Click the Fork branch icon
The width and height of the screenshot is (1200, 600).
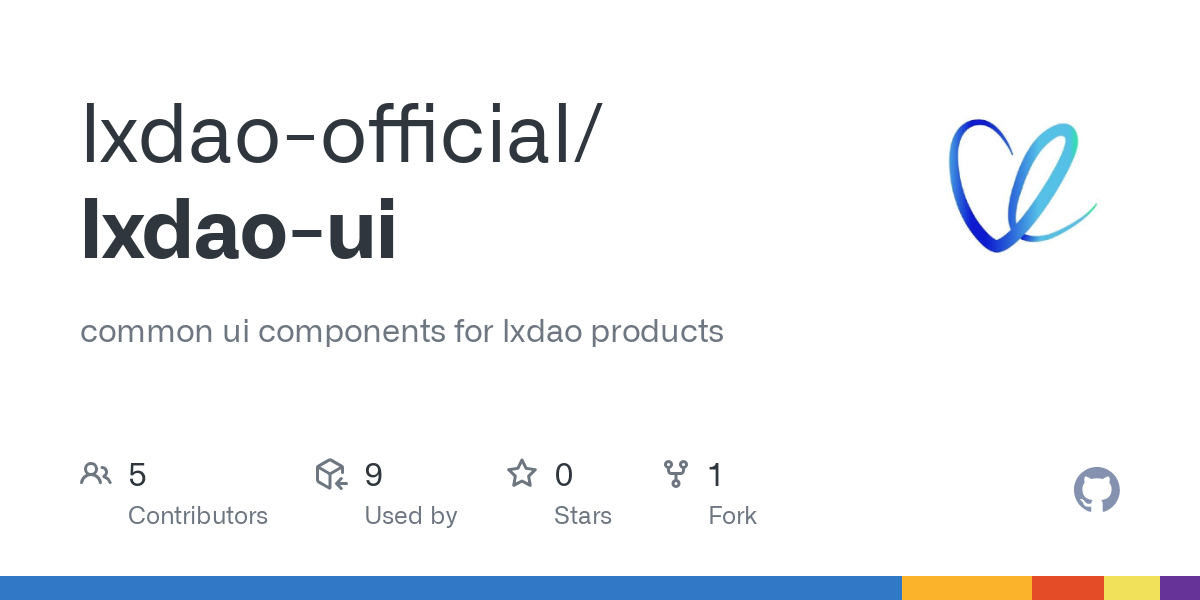pos(676,474)
